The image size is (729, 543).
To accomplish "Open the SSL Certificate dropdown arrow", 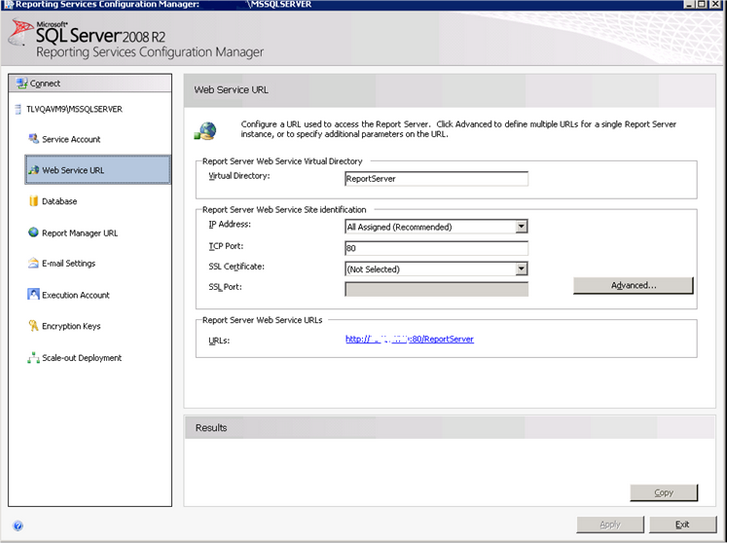I will [522, 269].
